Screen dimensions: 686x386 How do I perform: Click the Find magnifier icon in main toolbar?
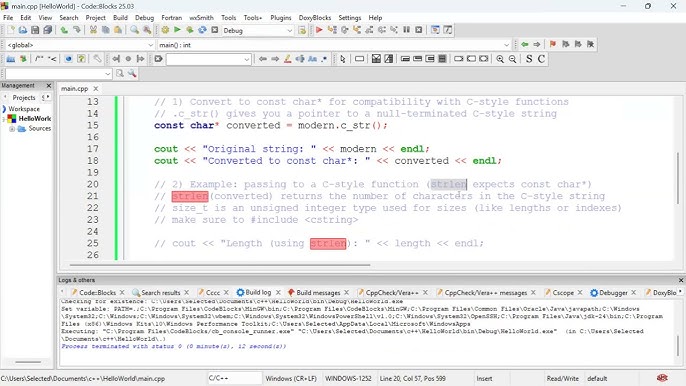[134, 30]
